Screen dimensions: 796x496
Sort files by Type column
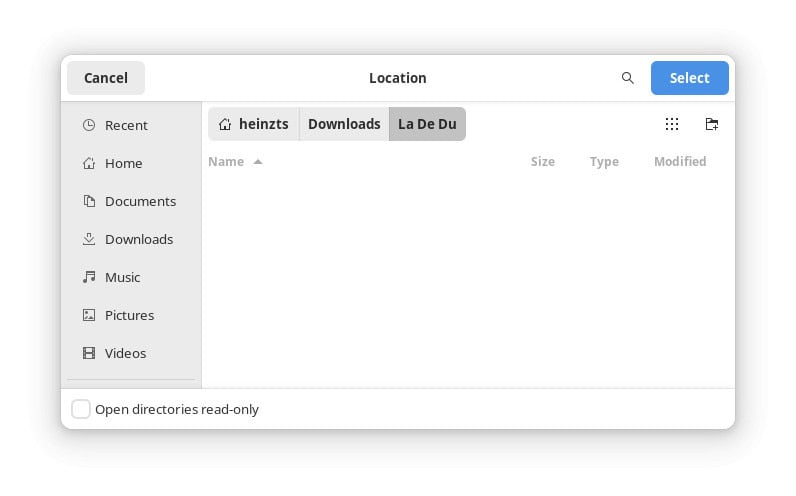click(x=603, y=162)
